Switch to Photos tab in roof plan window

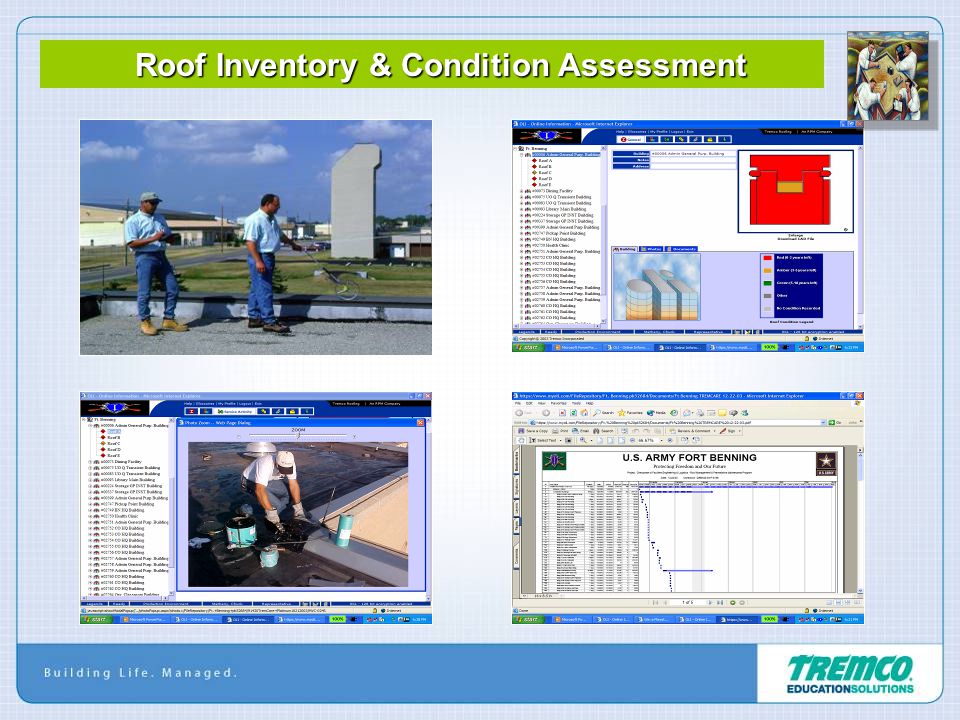point(651,249)
